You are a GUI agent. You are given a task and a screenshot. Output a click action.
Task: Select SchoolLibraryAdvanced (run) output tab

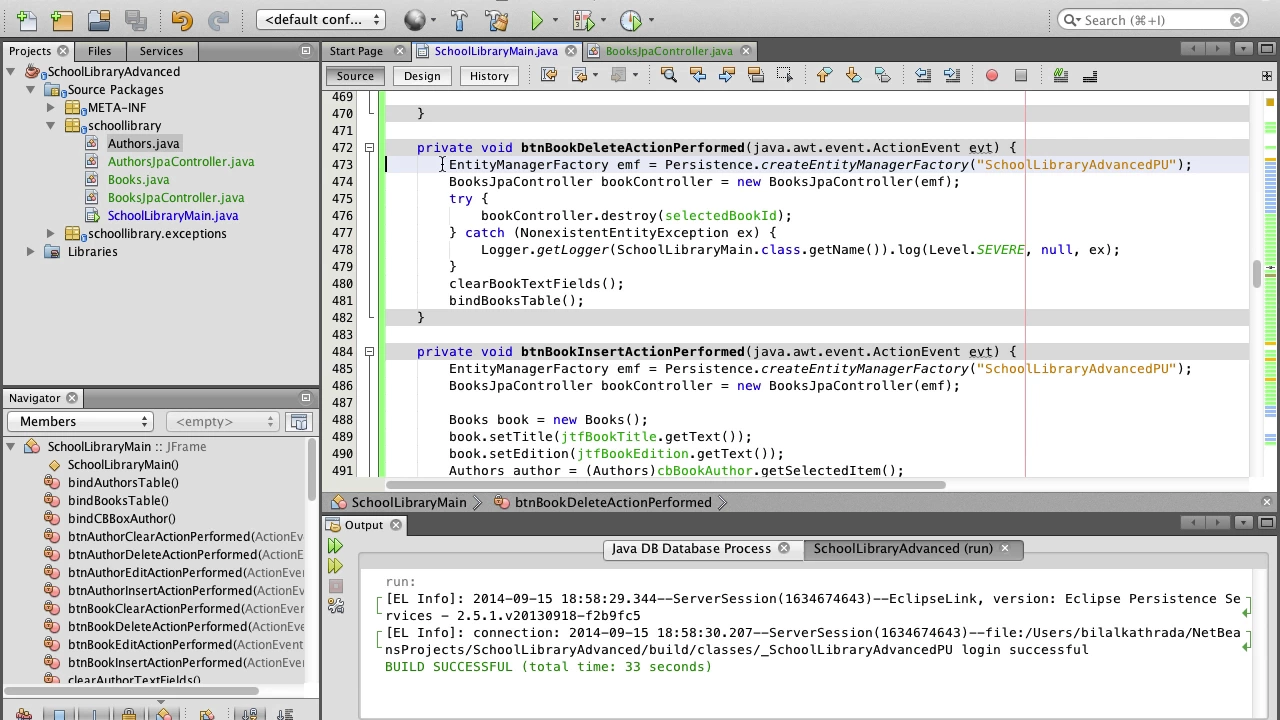(x=903, y=549)
